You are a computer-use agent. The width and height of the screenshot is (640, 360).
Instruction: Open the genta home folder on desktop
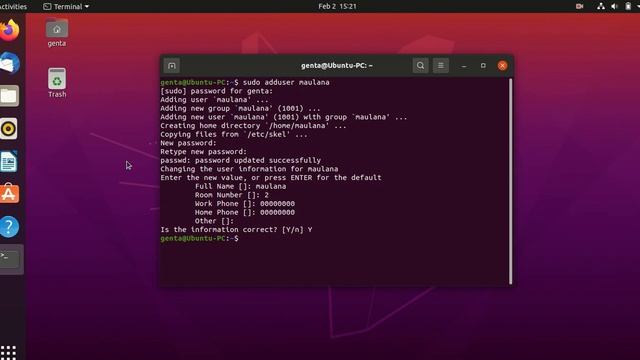coord(57,33)
